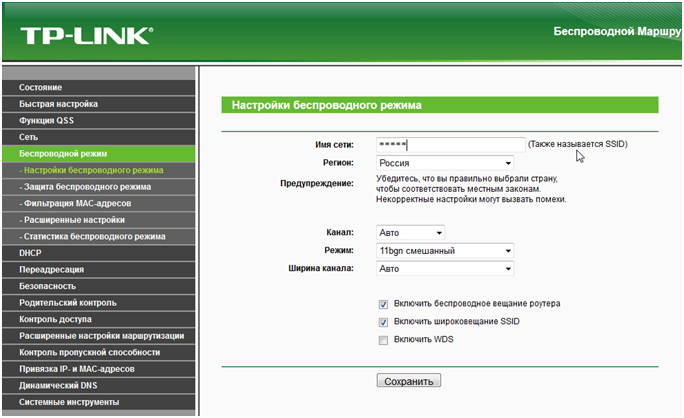Image resolution: width=684 pixels, height=418 pixels.
Task: Click the TP-LINK logo
Action: point(86,35)
